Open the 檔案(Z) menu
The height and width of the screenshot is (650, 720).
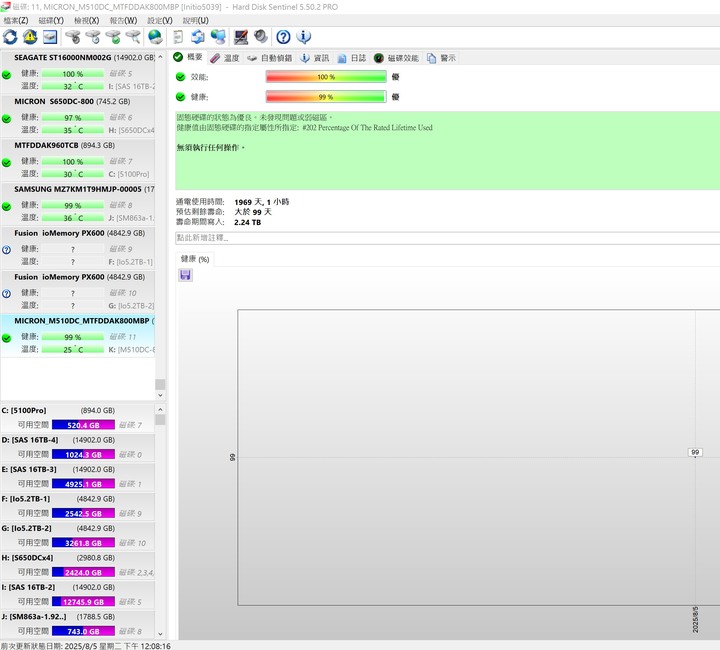[x=16, y=21]
